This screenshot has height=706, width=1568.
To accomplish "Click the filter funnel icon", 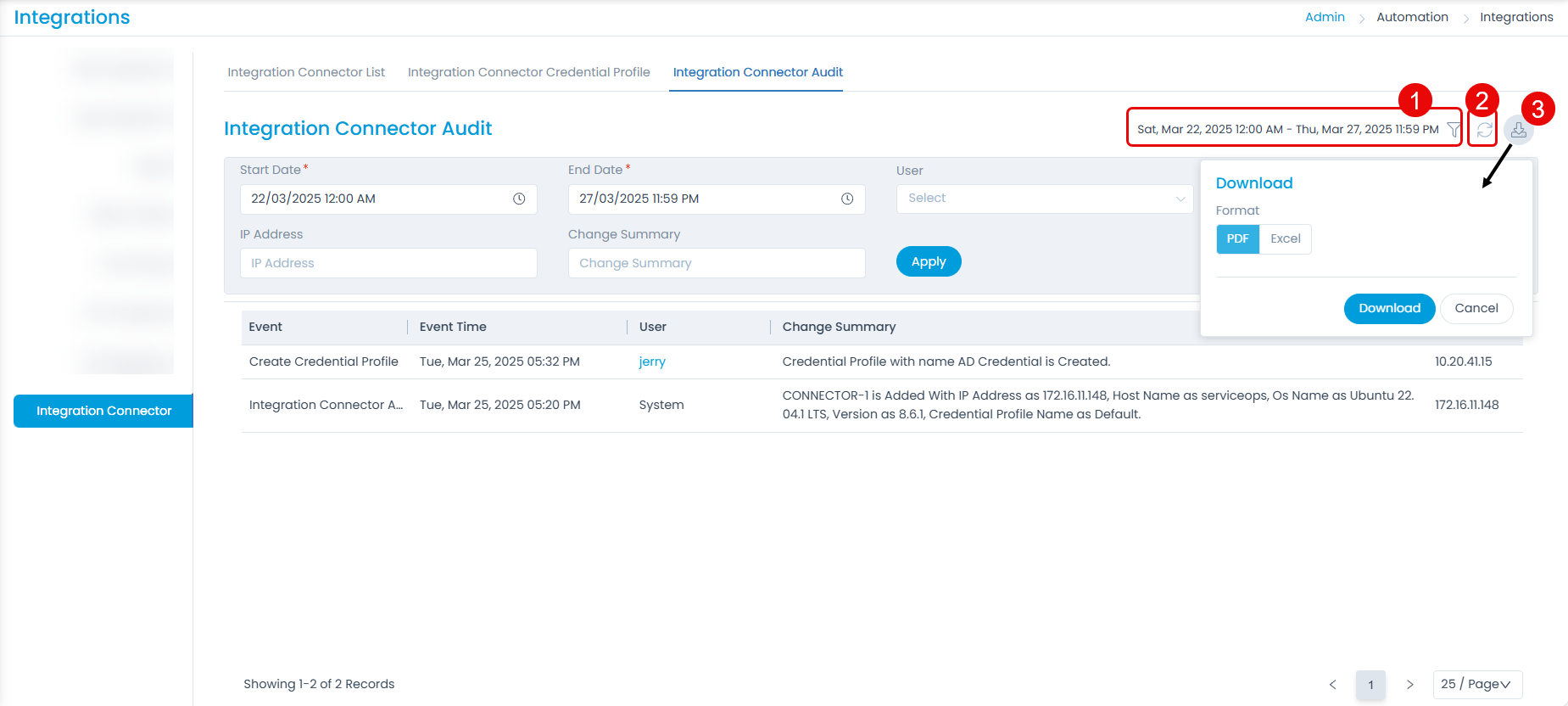I will pos(1454,130).
